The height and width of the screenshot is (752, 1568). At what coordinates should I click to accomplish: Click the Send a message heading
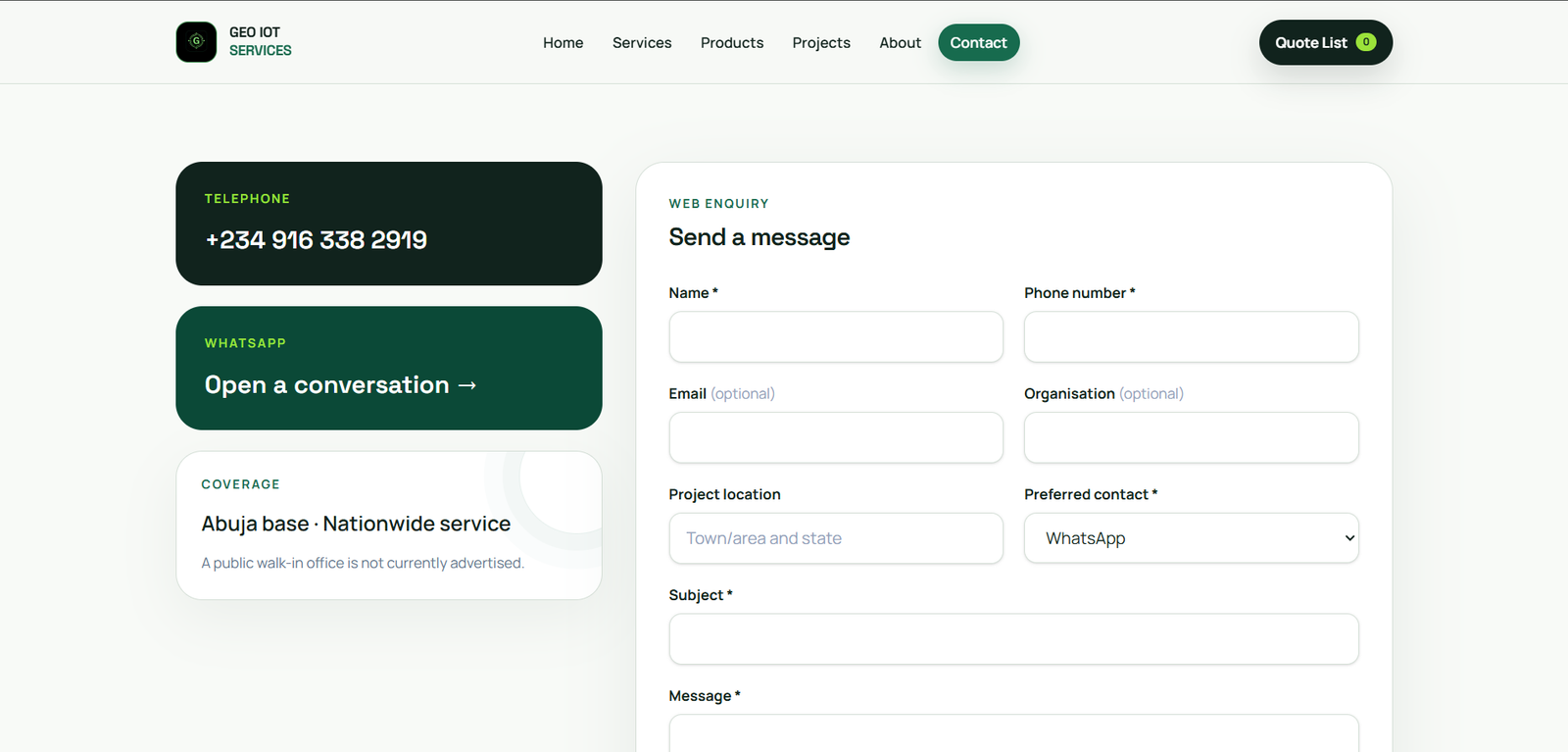tap(759, 237)
